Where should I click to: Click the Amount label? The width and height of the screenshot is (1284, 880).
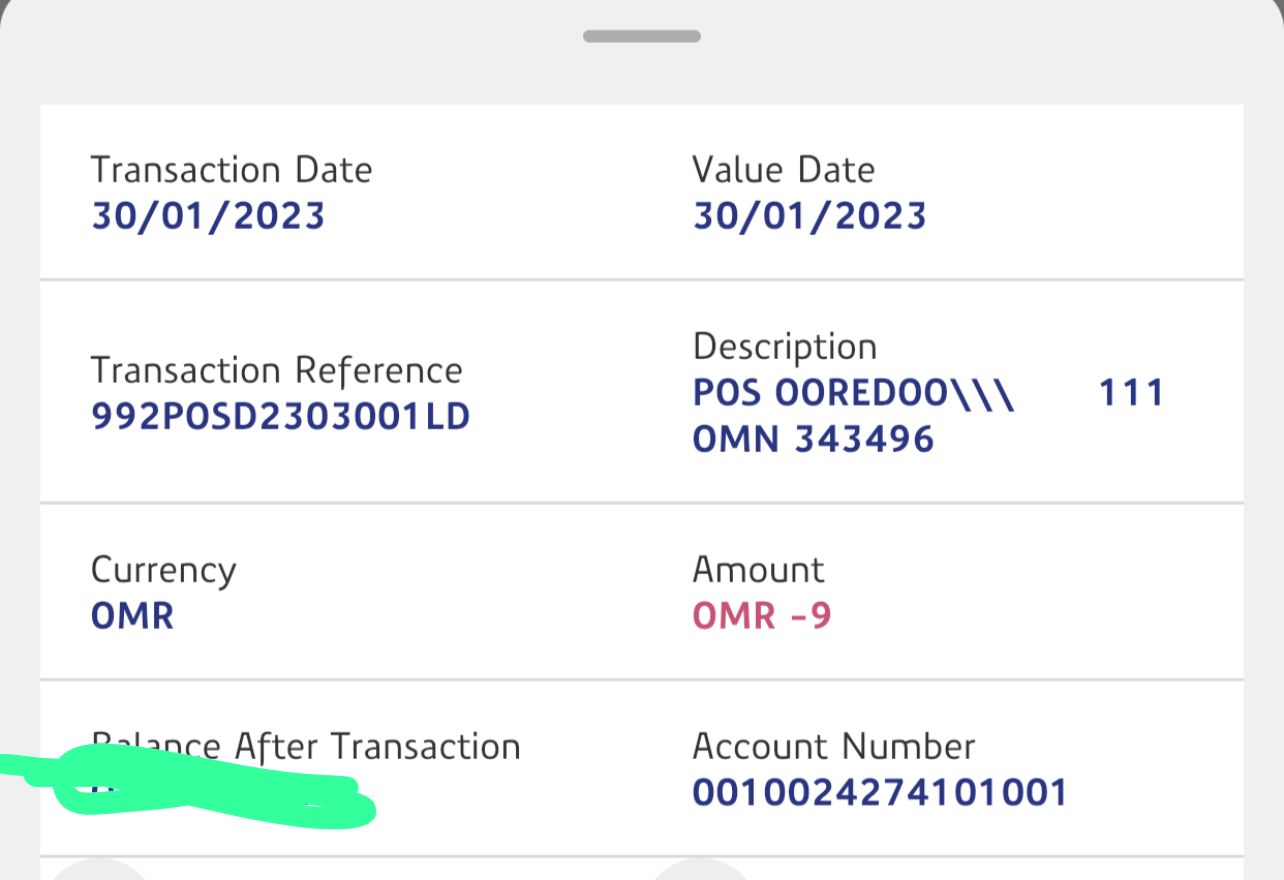tap(758, 570)
